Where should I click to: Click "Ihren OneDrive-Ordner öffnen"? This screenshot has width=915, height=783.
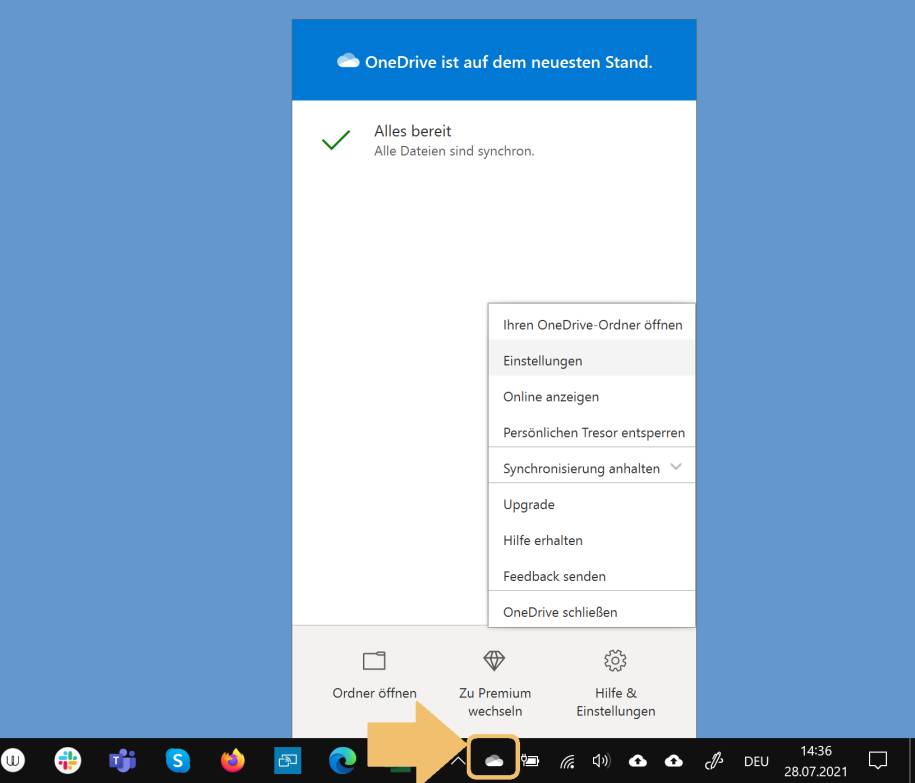(x=592, y=324)
